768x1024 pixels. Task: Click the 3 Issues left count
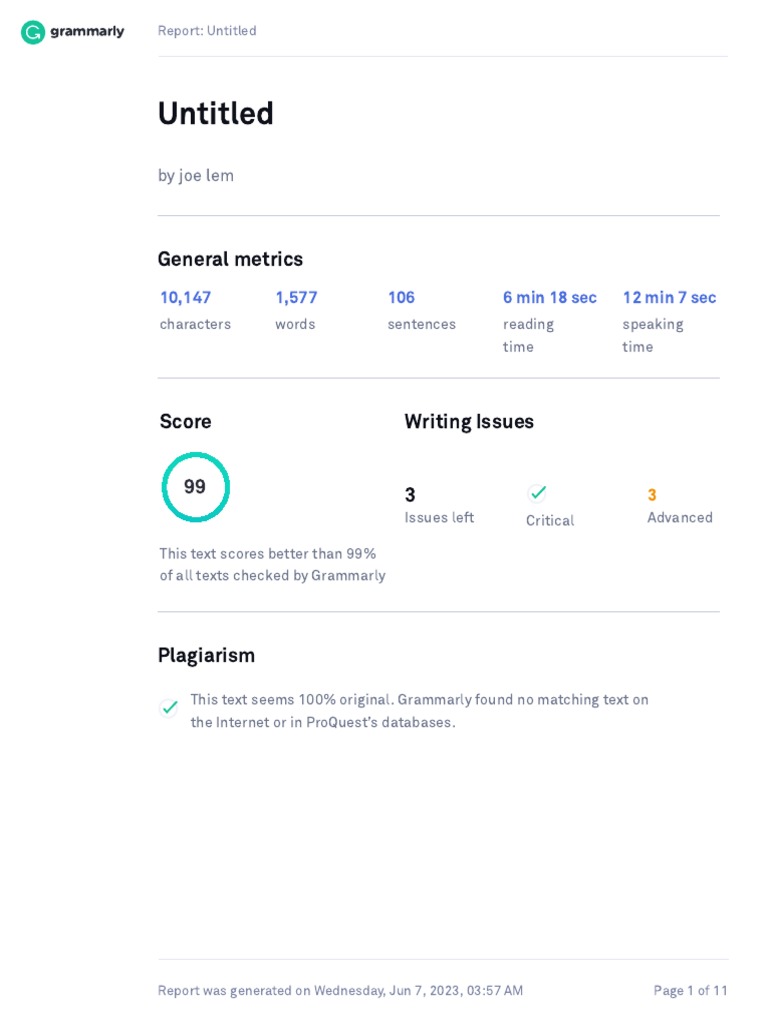pyautogui.click(x=410, y=495)
